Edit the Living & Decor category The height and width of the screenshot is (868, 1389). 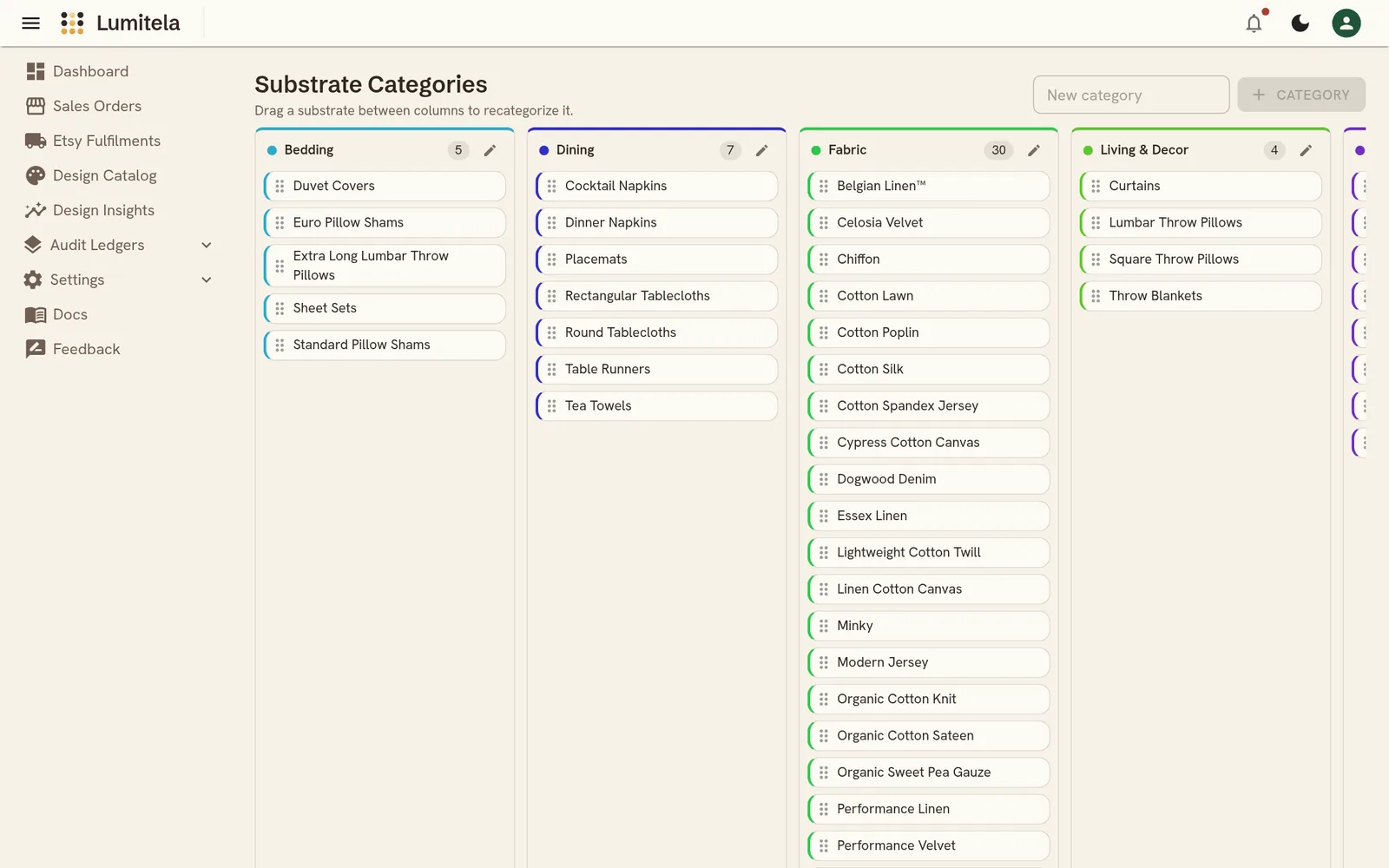coord(1306,150)
